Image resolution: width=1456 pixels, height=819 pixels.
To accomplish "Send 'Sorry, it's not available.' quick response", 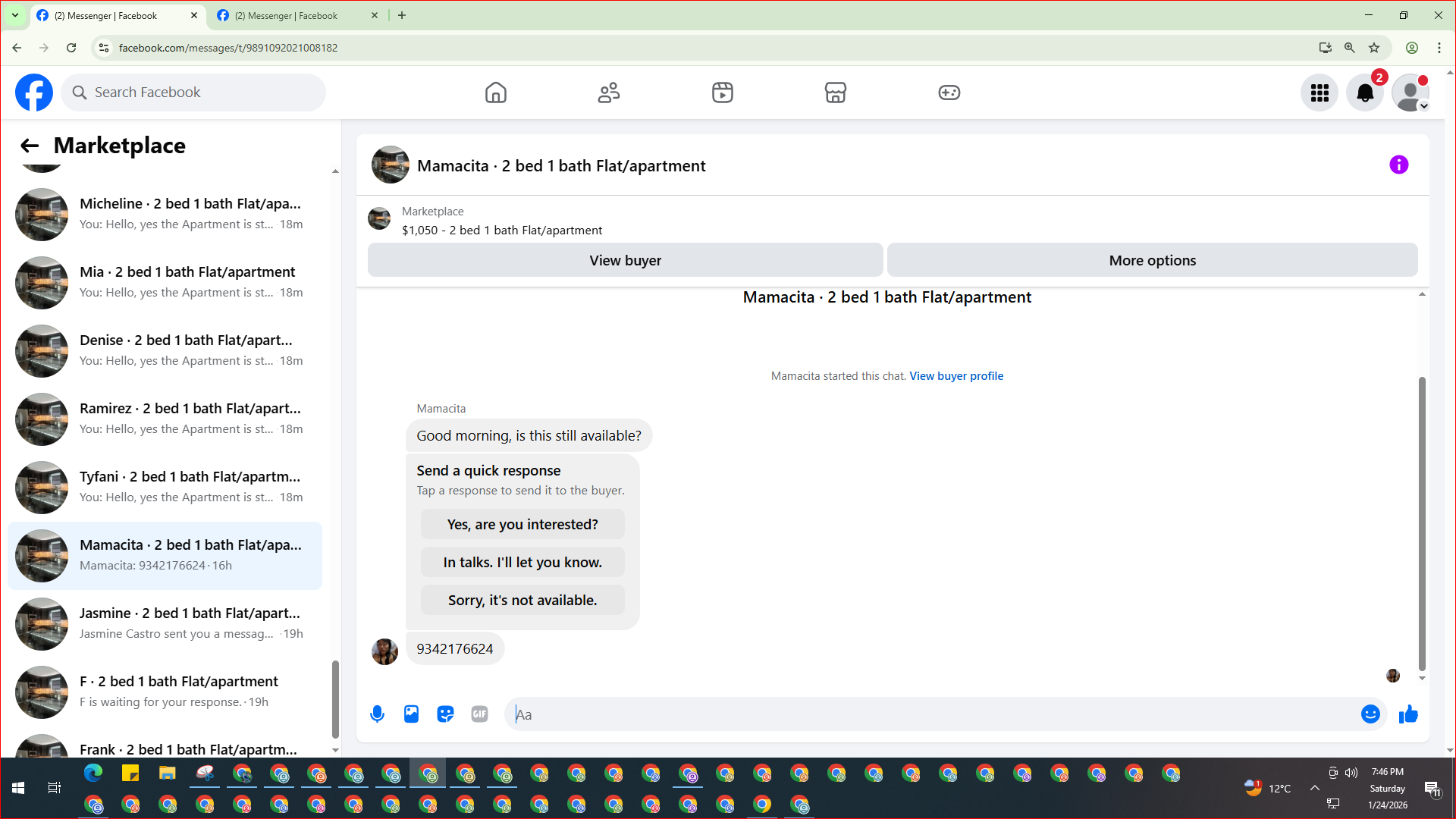I will coord(522,600).
